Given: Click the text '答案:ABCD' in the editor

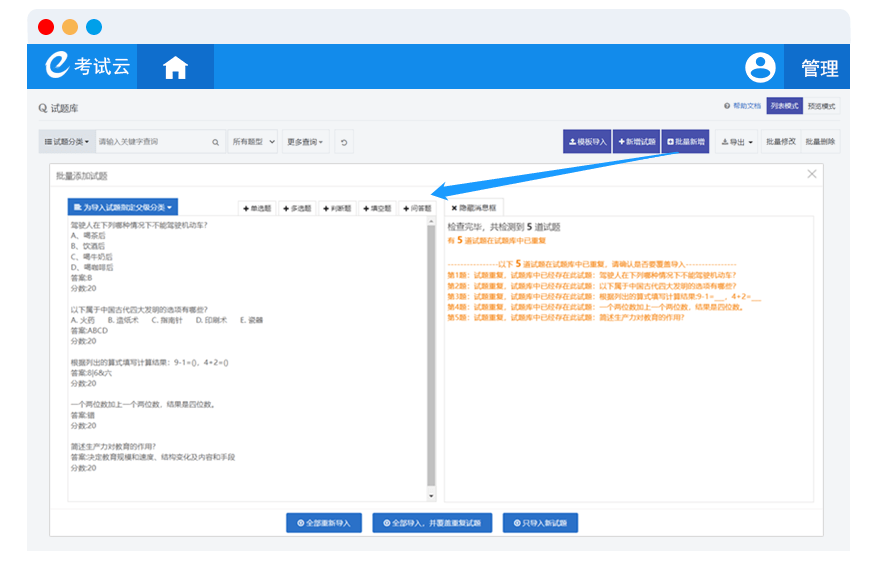Looking at the screenshot, I should [89, 330].
